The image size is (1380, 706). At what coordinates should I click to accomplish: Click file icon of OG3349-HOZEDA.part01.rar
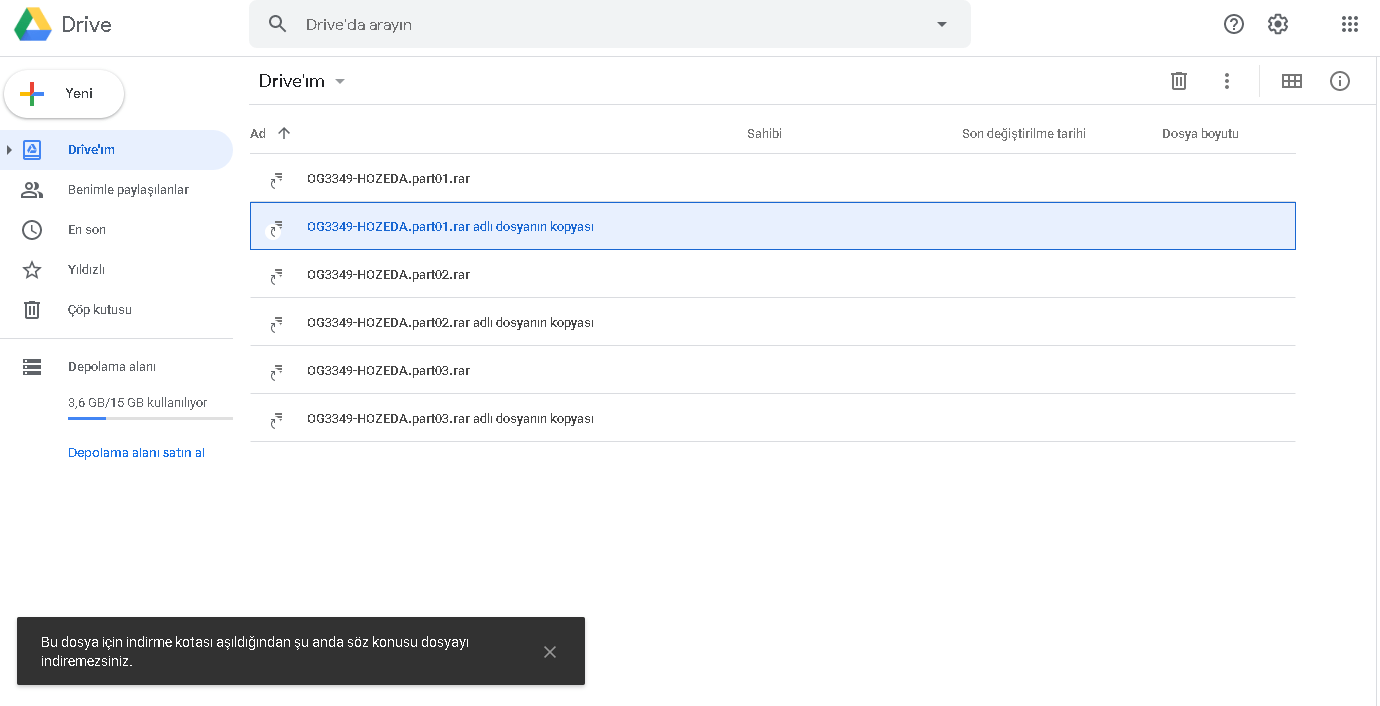(277, 180)
